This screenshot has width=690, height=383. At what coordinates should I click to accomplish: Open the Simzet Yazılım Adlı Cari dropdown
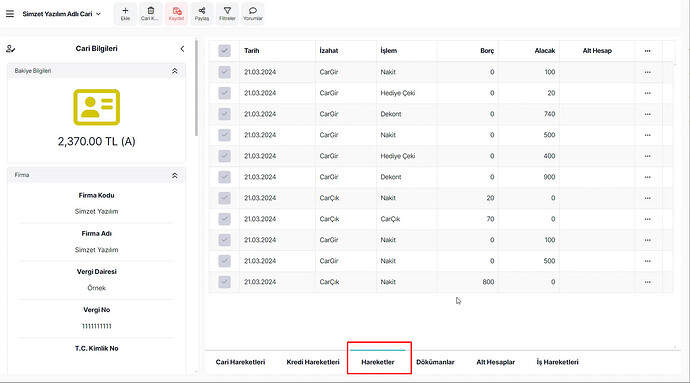pyautogui.click(x=62, y=14)
